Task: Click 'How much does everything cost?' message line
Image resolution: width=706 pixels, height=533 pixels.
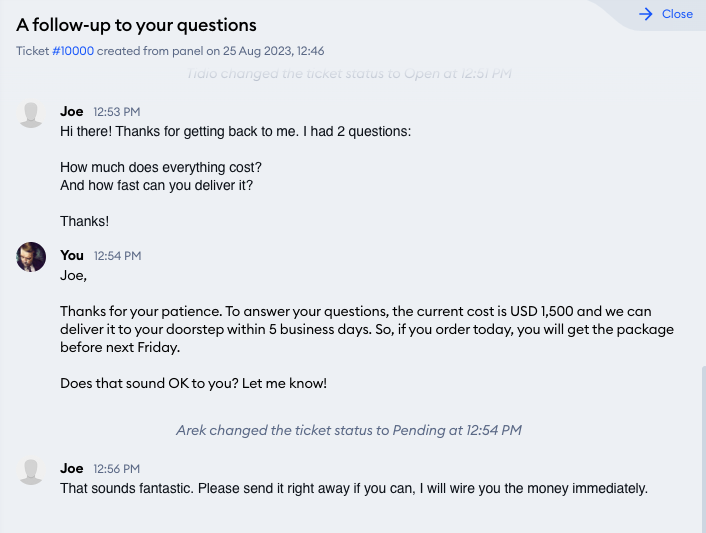Action: click(x=161, y=167)
